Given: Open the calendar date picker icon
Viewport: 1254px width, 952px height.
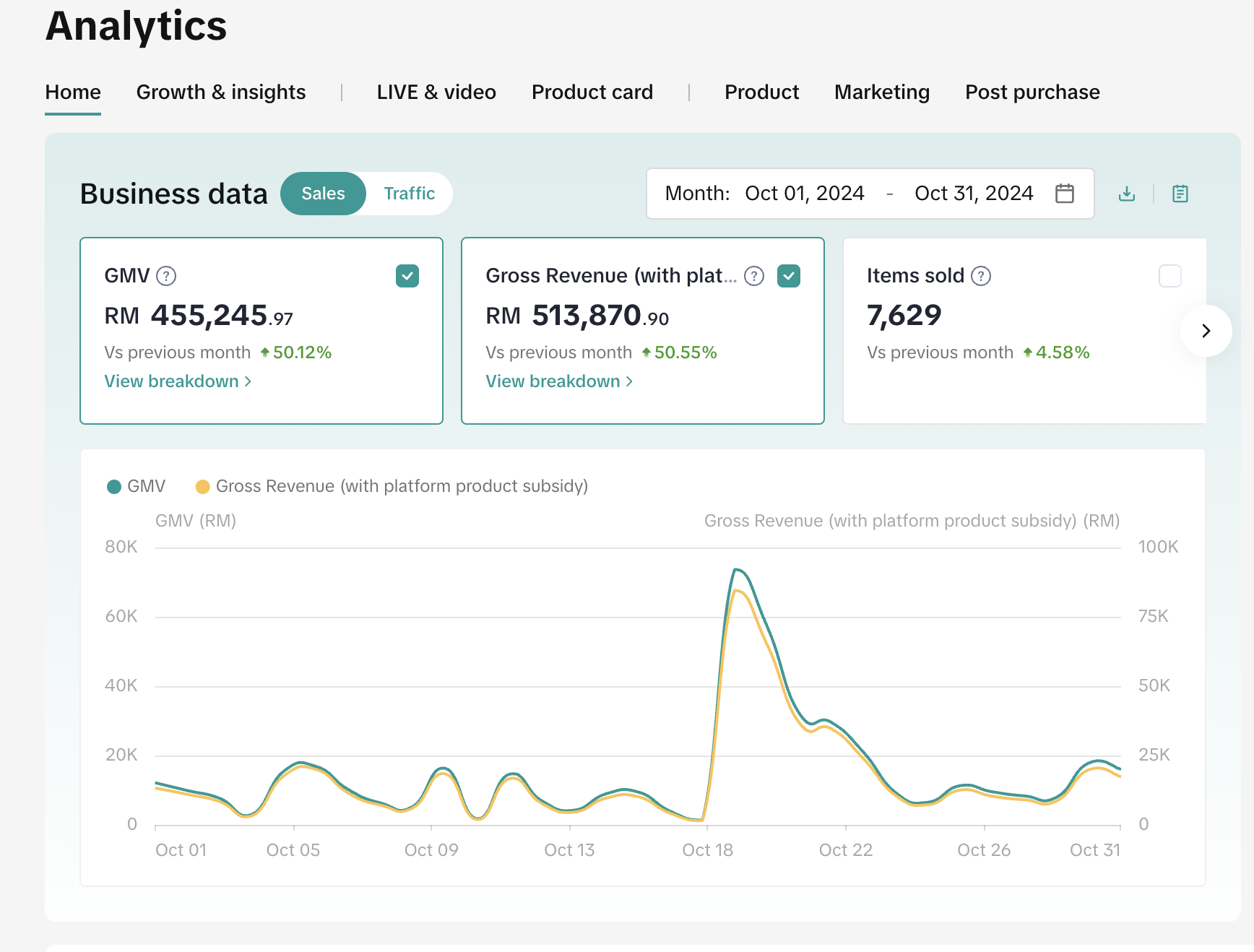Looking at the screenshot, I should point(1064,194).
